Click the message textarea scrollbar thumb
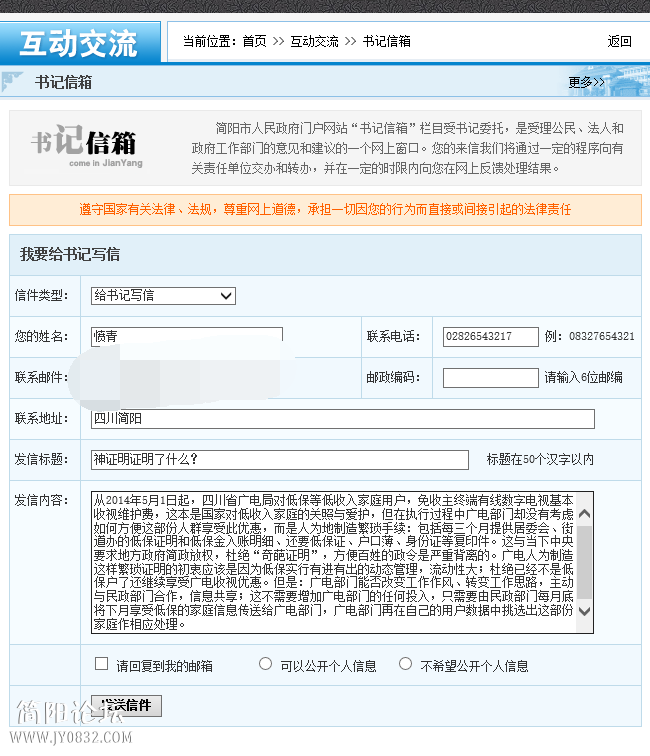Image resolution: width=650 pixels, height=756 pixels. point(584,562)
